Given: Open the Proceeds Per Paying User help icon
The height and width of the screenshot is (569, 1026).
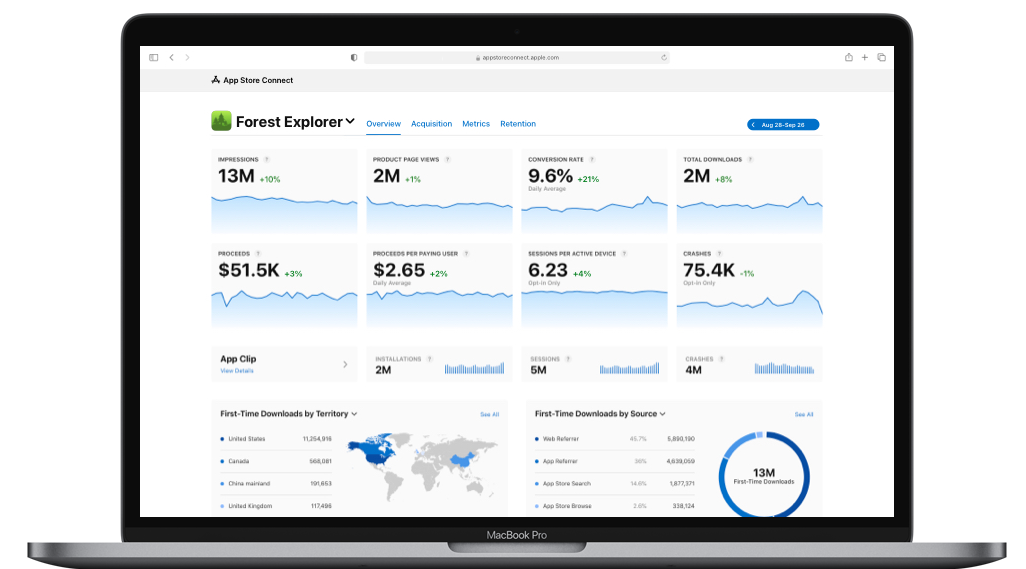Looking at the screenshot, I should 467,254.
